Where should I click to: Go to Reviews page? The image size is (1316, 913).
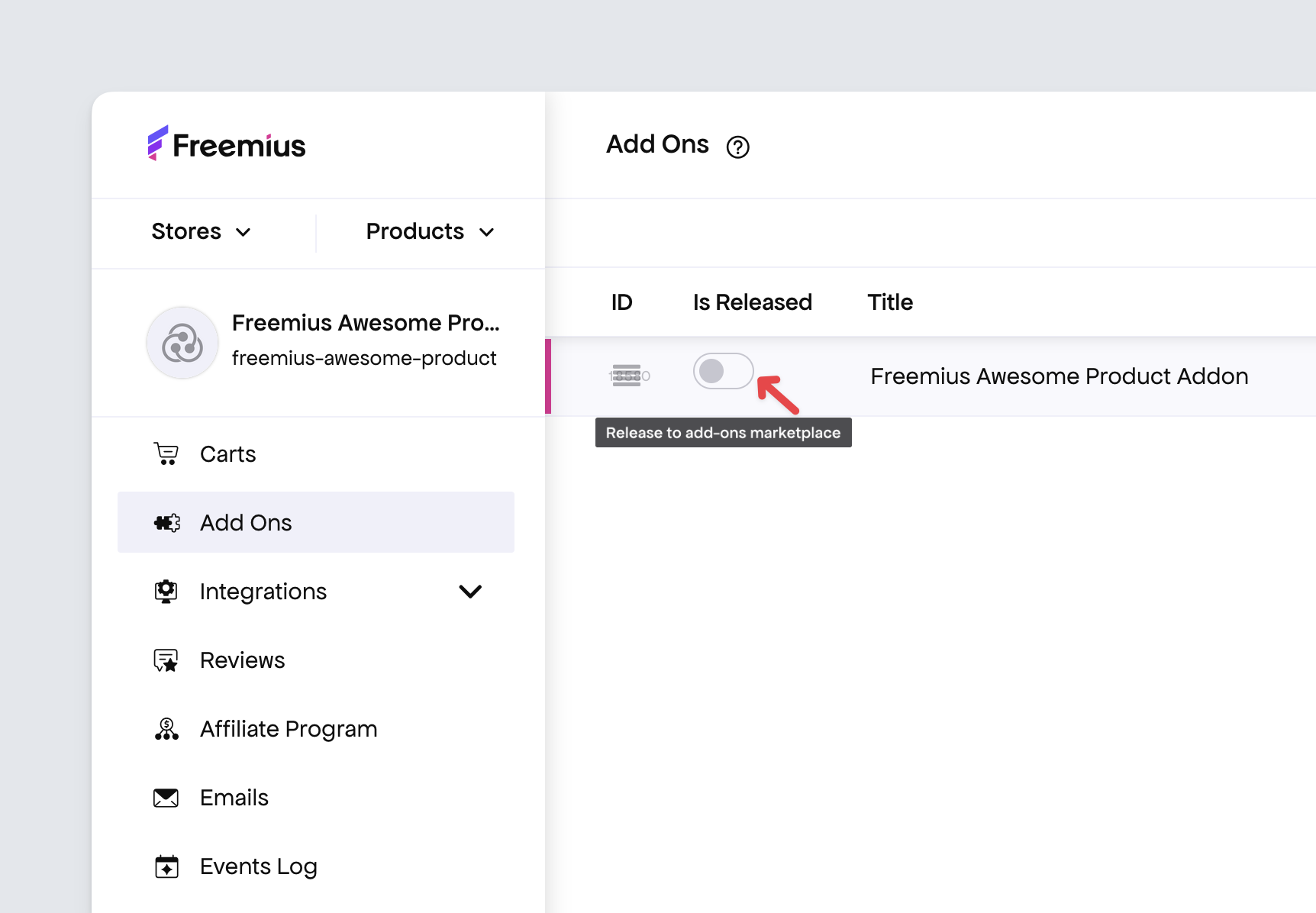pos(316,660)
